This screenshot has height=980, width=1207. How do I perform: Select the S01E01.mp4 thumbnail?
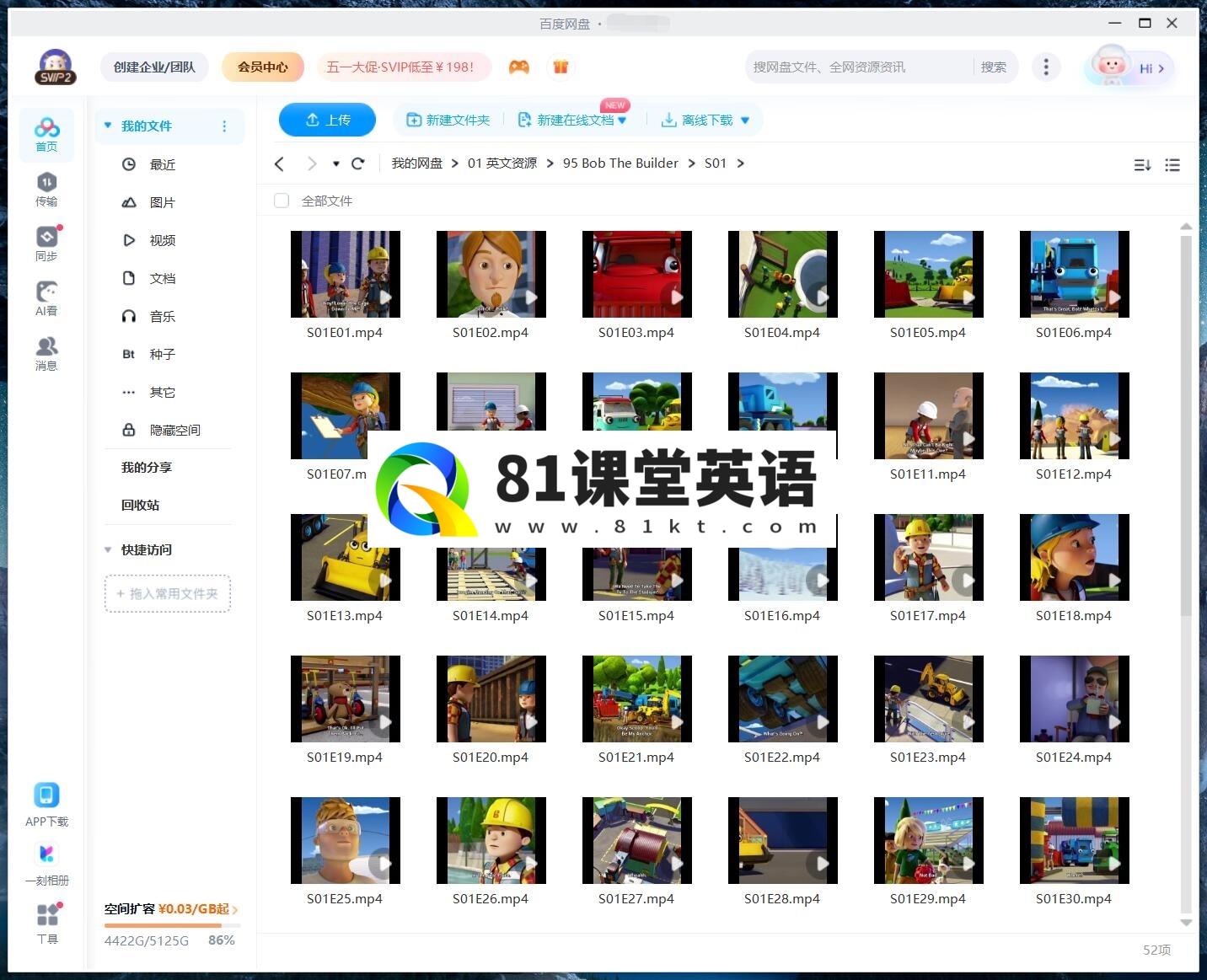coord(346,274)
